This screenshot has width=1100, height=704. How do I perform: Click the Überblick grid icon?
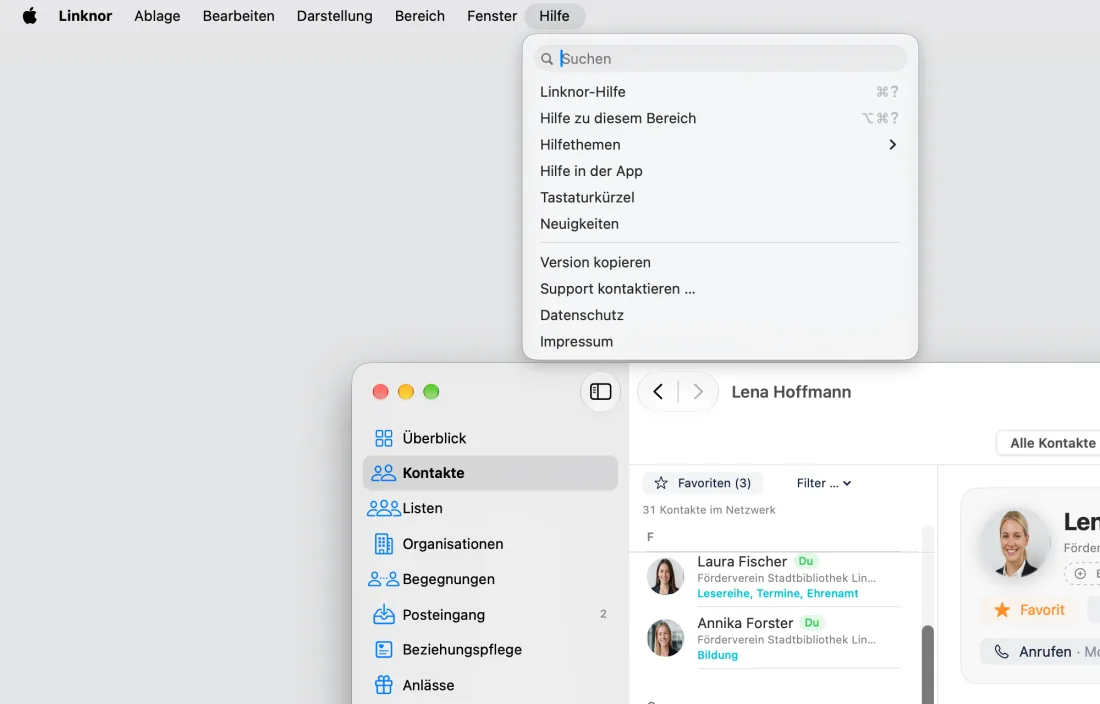tap(384, 438)
